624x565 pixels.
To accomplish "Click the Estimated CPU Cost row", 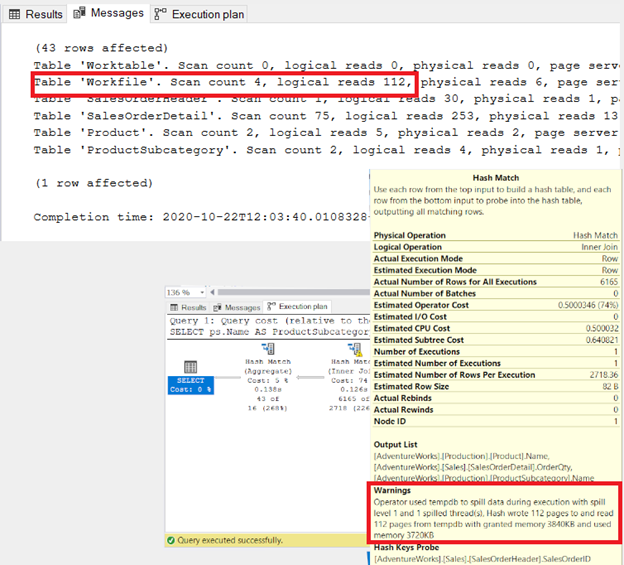I will coord(495,328).
